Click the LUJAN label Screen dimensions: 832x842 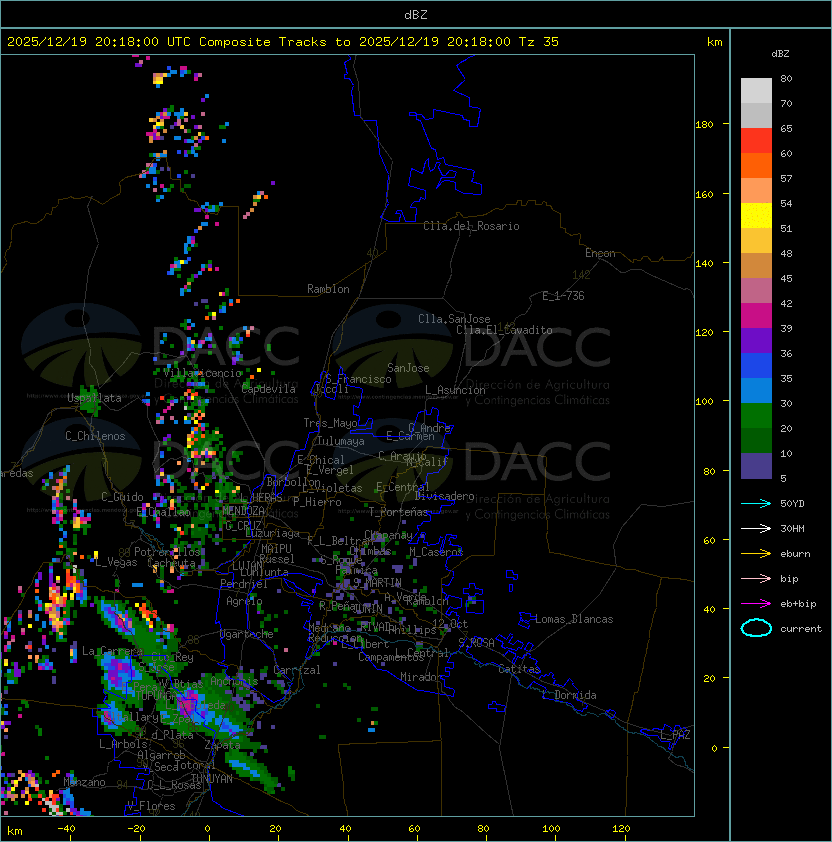248,566
